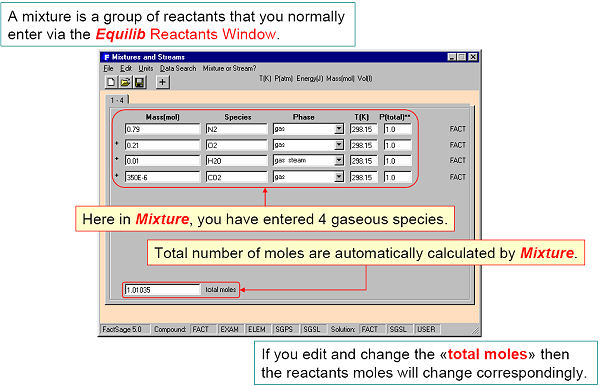Open the Mixture or Stream? menu
Screen dimensions: 600x386
coord(230,68)
